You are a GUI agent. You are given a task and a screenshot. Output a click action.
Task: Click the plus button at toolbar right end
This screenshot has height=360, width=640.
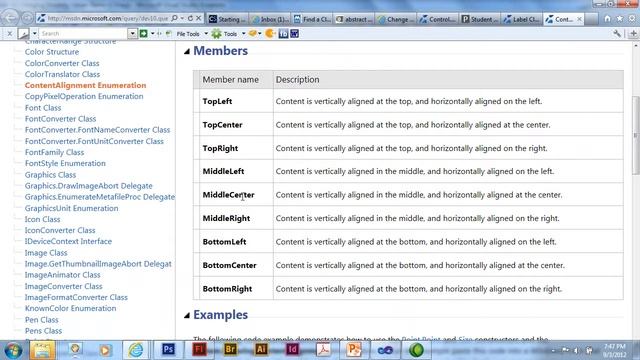[x=633, y=34]
